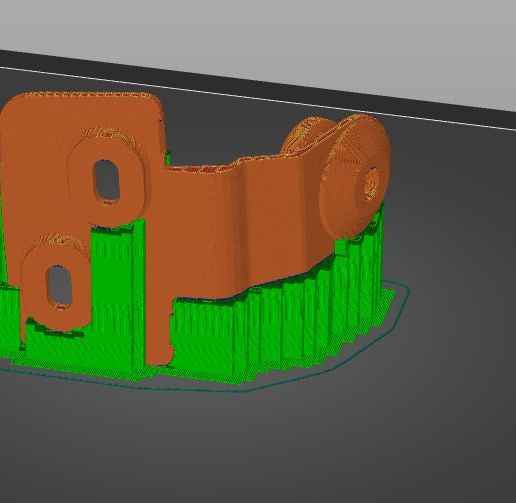516x503 pixels.
Task: Click the lower oval slot hole in model
Action: 59,286
